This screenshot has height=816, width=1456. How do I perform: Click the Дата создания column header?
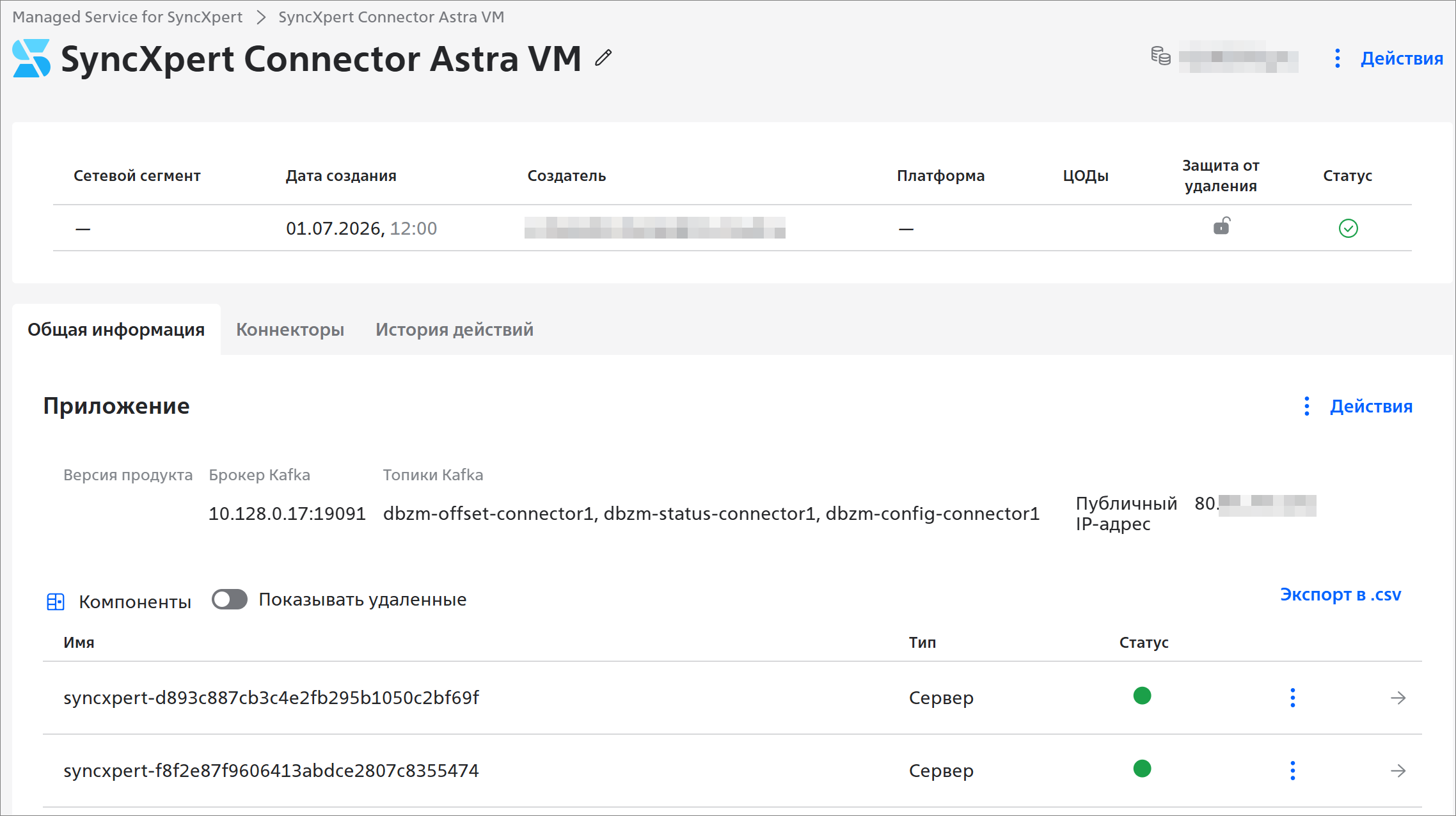341,176
